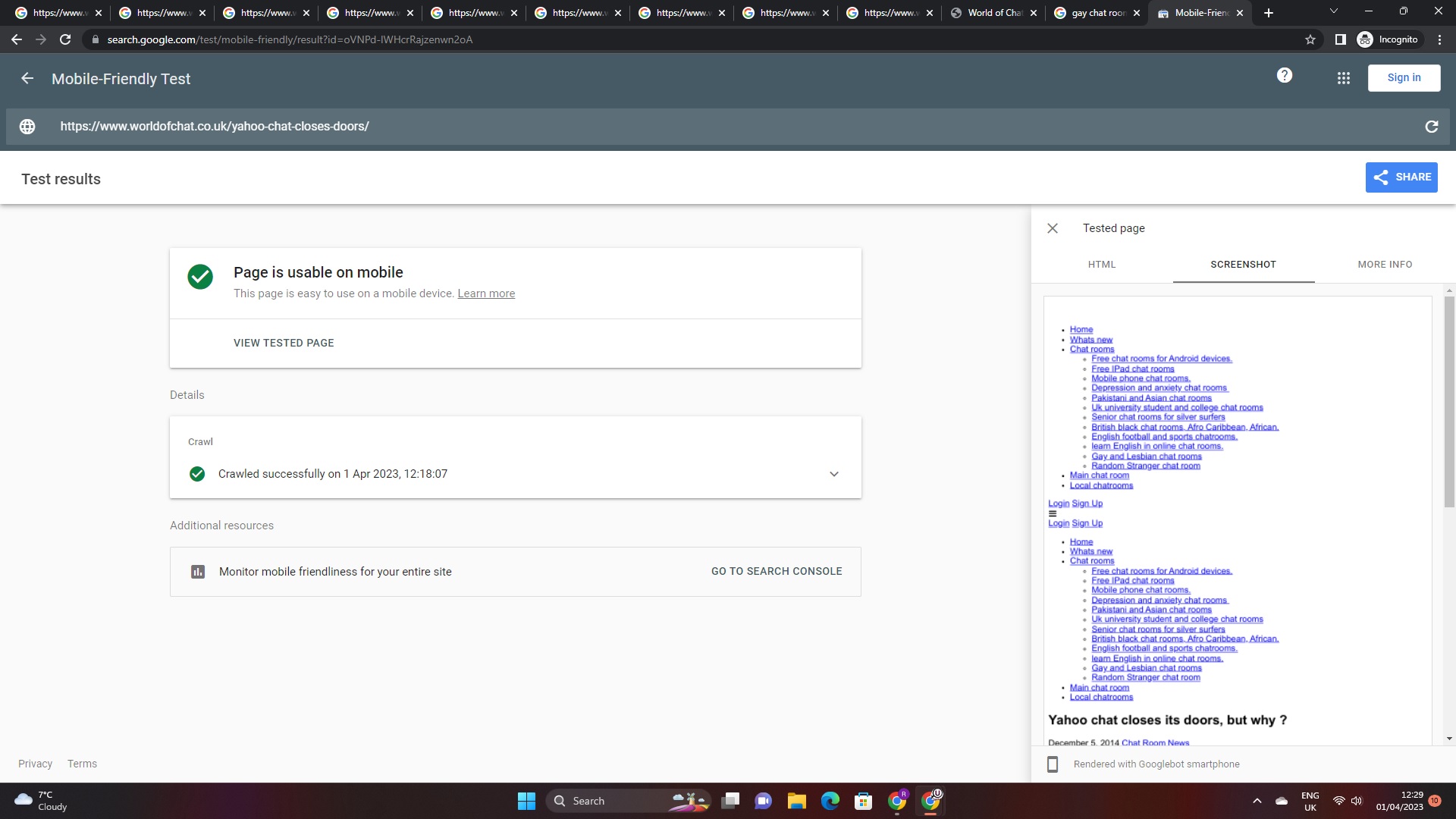
Task: Open the Learn more link
Action: 486,293
